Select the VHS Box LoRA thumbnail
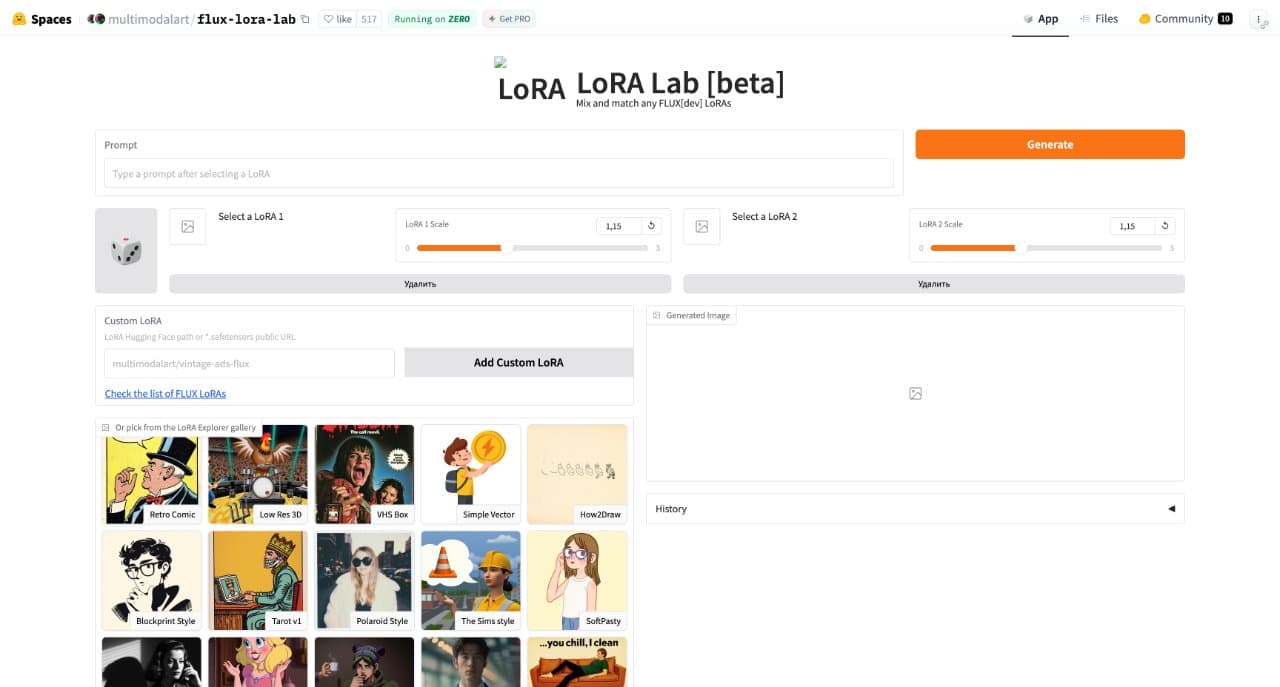 pyautogui.click(x=364, y=474)
